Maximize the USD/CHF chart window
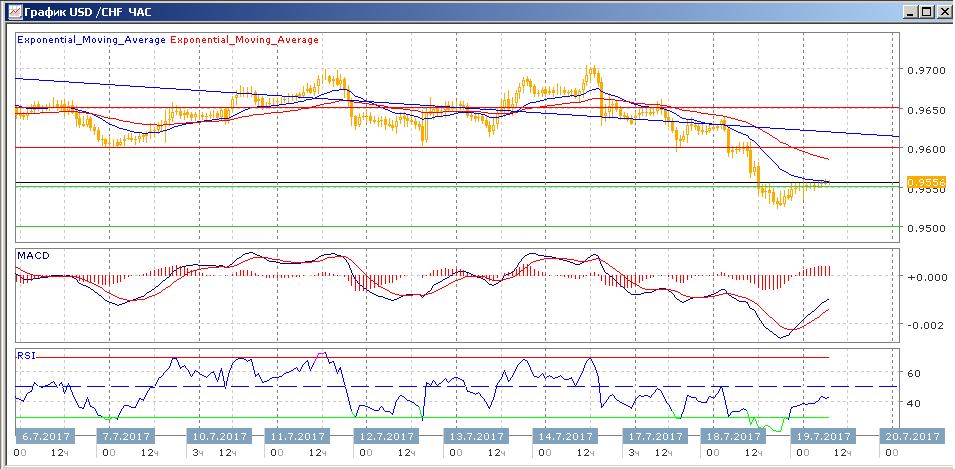Viewport: 955px width, 469px height. (x=926, y=11)
